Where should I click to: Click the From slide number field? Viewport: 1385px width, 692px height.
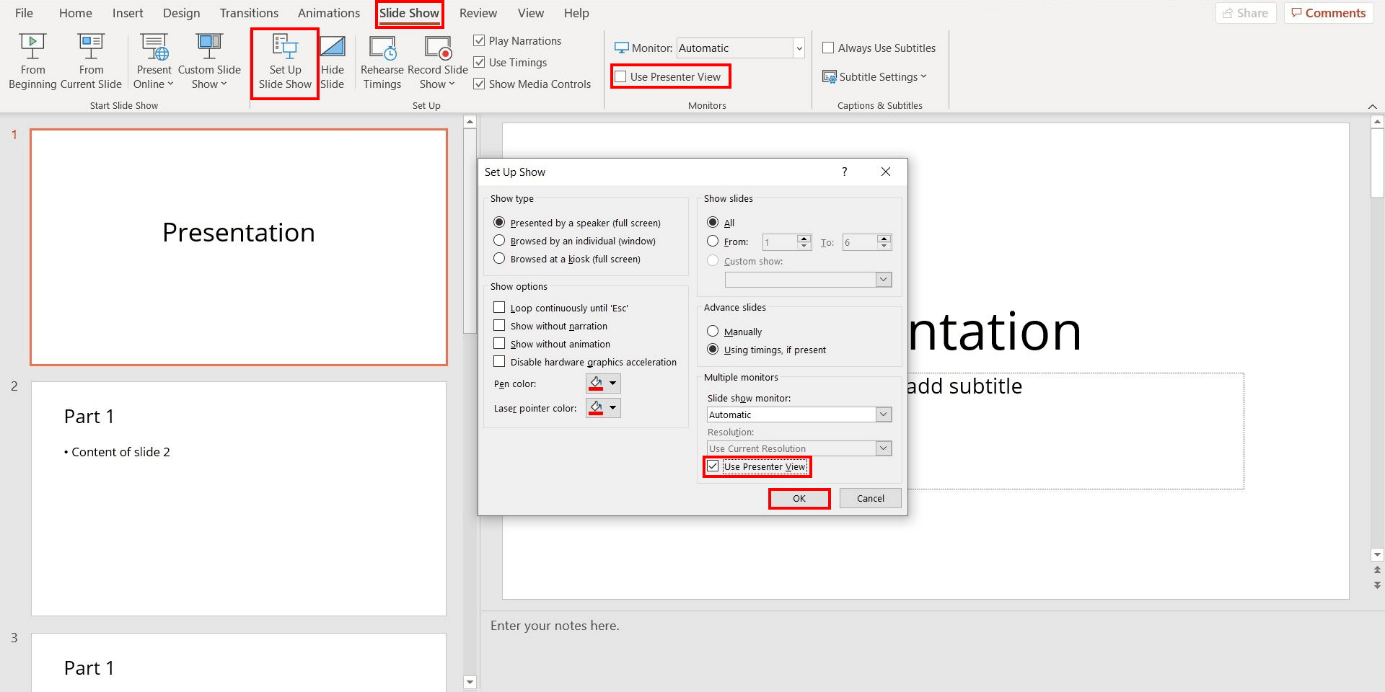779,242
